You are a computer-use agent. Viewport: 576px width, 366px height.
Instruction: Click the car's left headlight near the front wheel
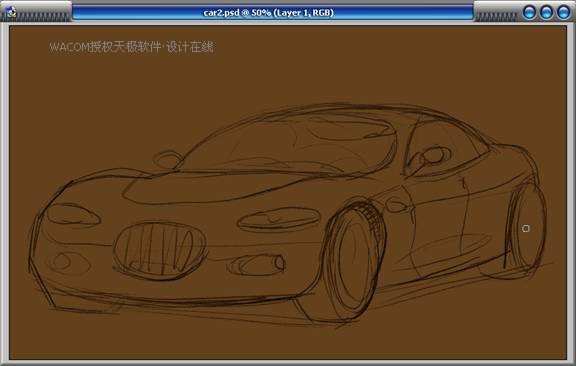(x=279, y=219)
